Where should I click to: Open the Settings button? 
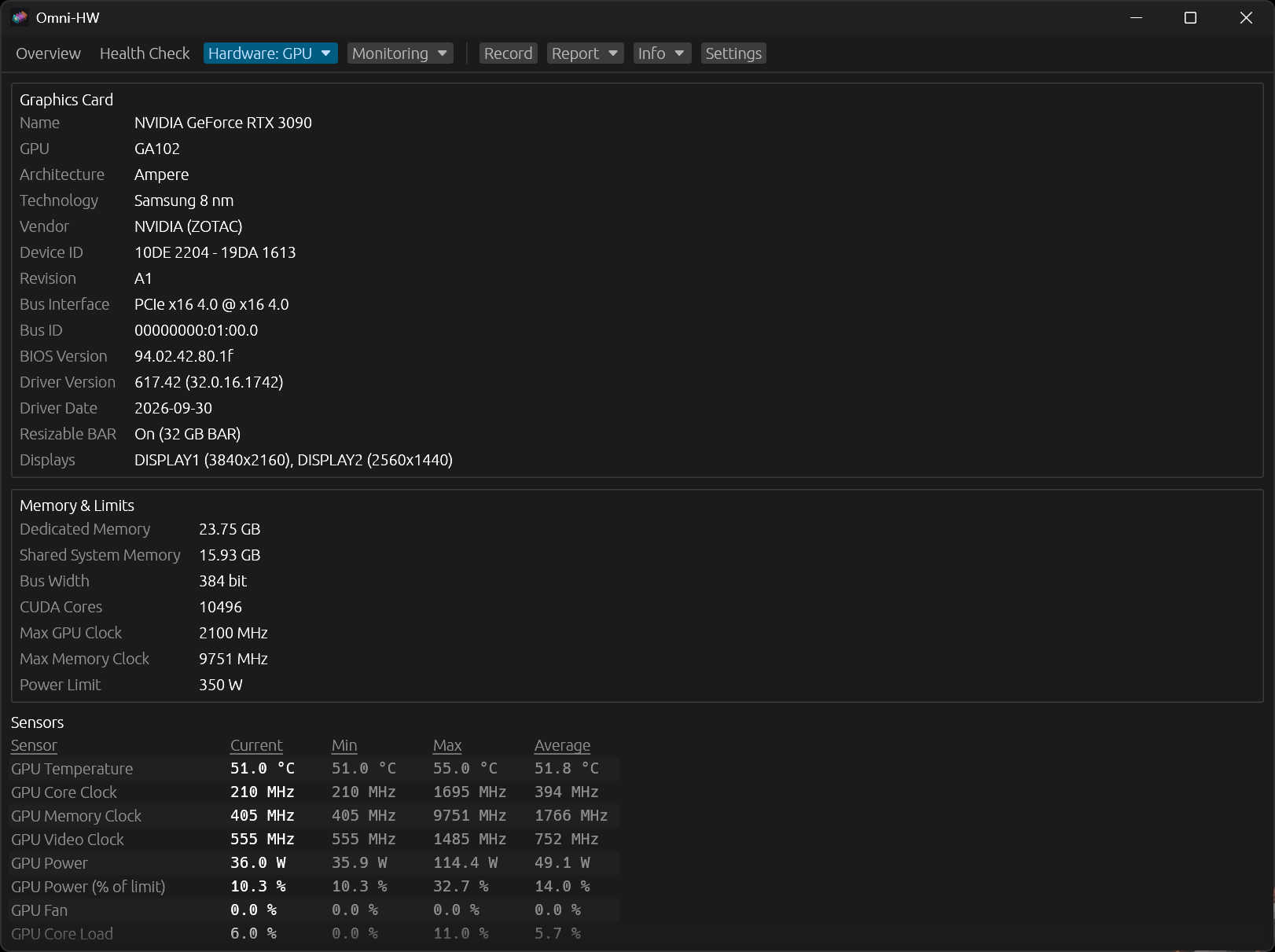(x=733, y=53)
